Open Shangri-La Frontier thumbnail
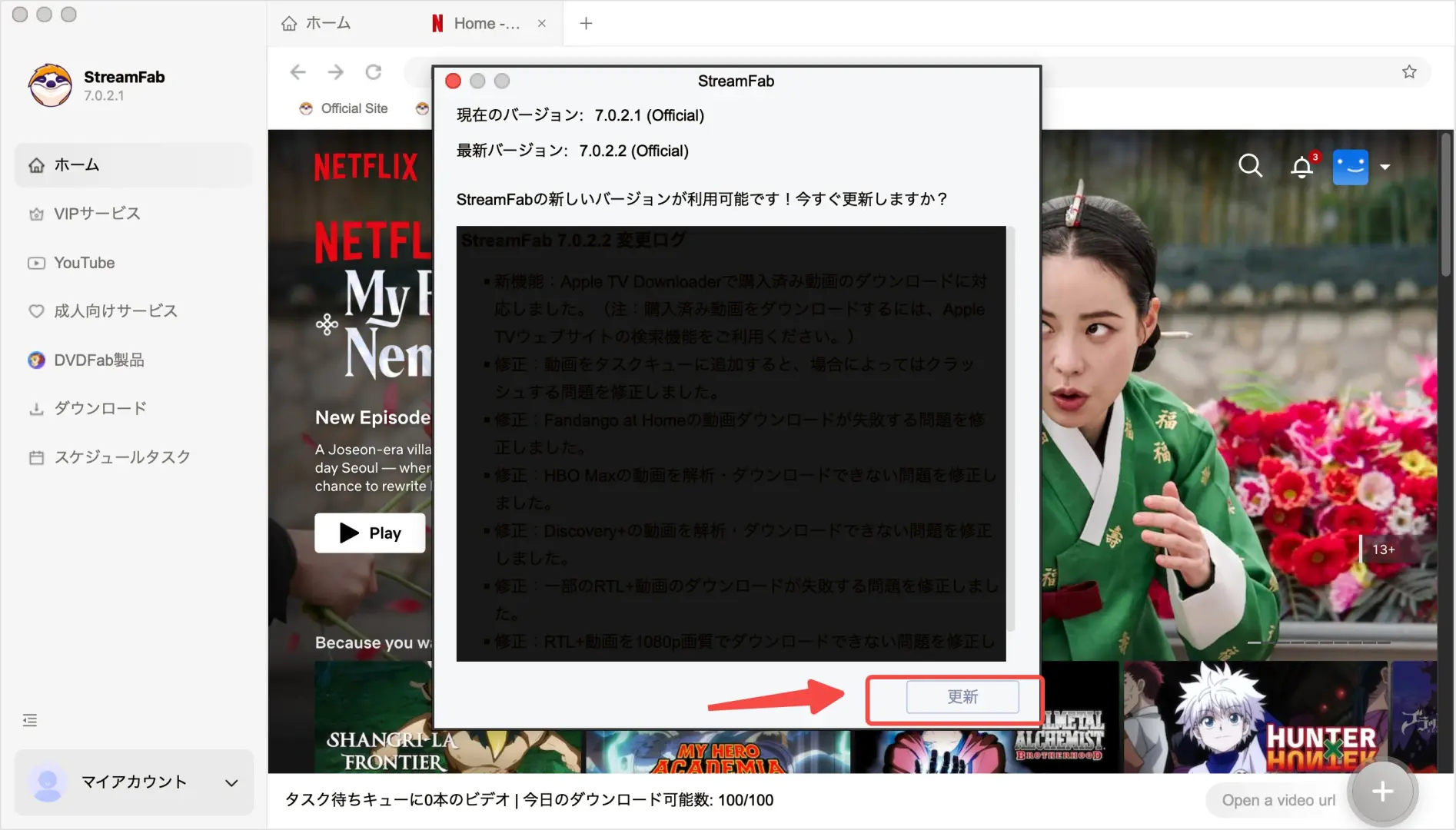 pos(450,719)
